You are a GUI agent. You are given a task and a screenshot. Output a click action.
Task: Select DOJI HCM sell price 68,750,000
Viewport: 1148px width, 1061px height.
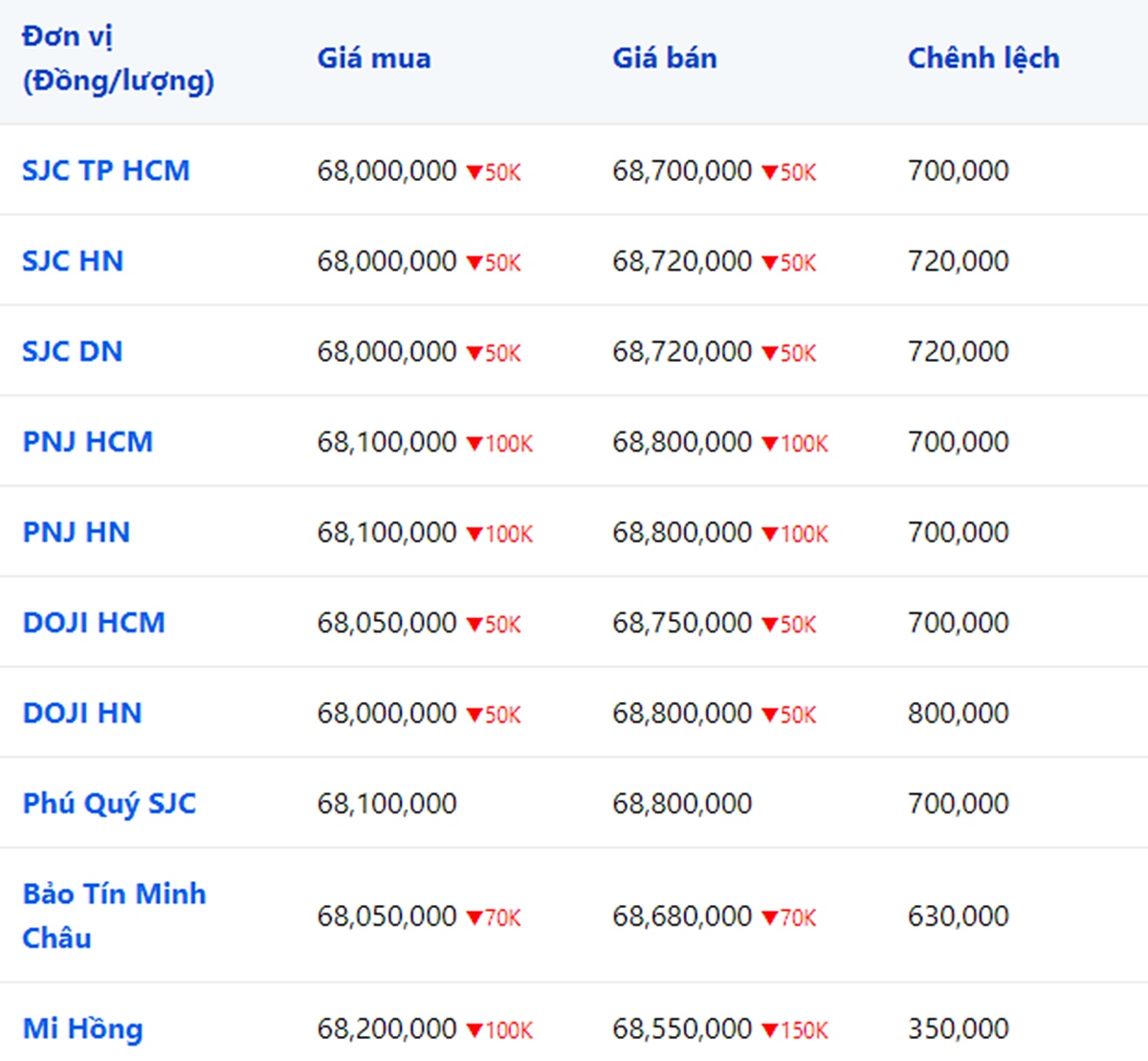(x=682, y=623)
